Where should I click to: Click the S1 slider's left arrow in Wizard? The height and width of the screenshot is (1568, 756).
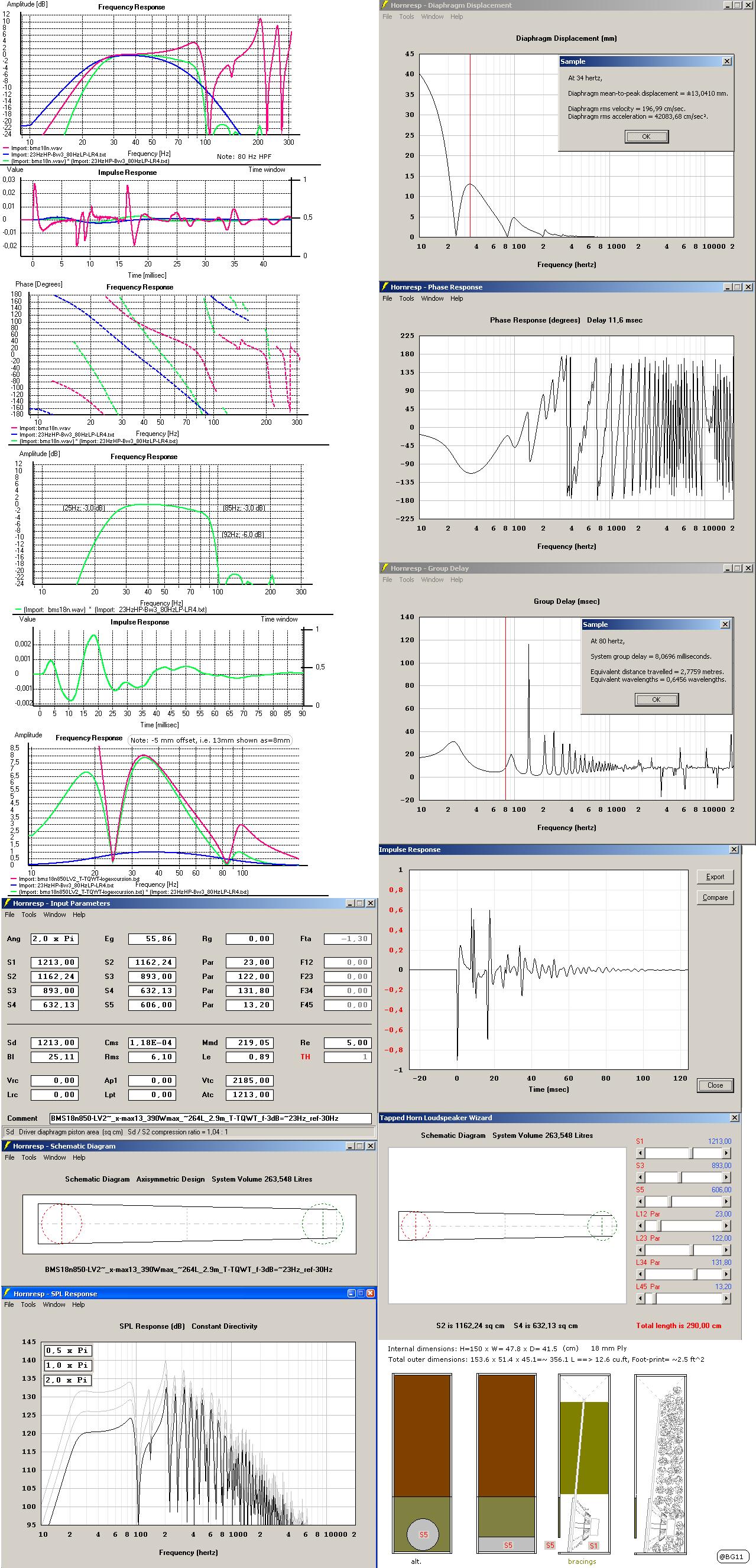click(640, 1153)
